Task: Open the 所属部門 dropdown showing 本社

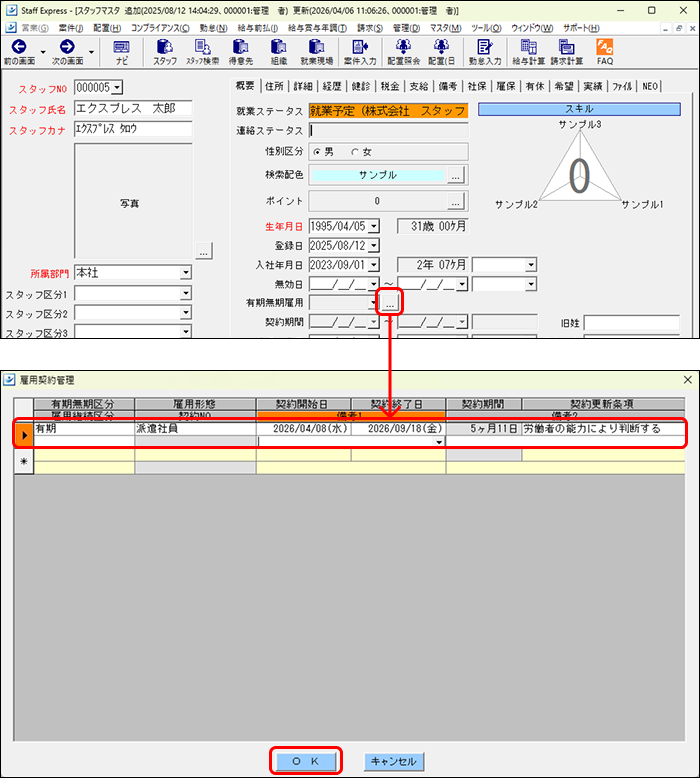Action: point(186,272)
